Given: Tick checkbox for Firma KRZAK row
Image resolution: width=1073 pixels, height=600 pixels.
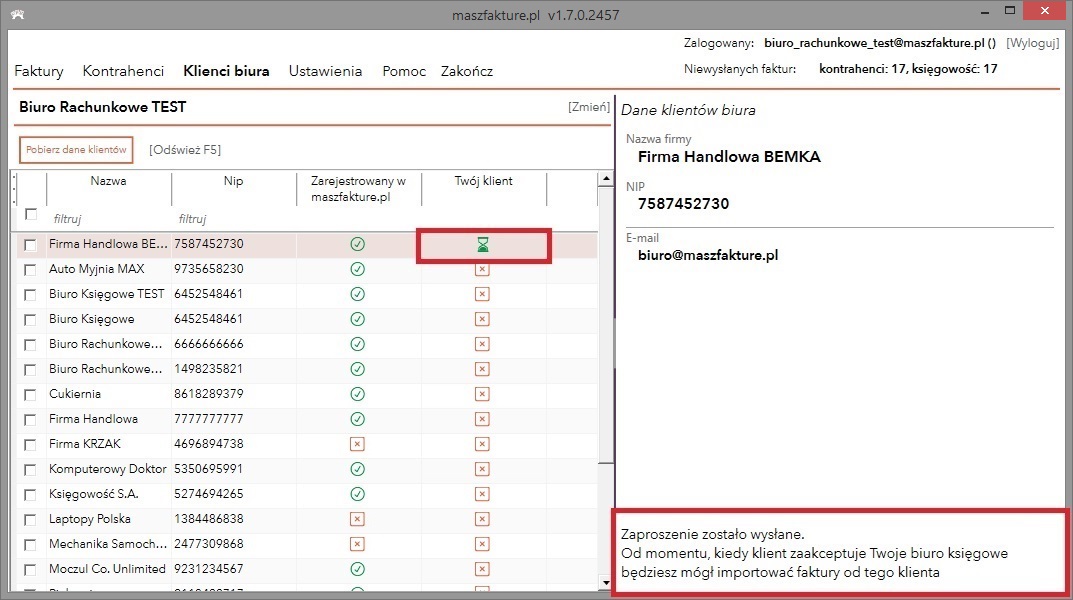Looking at the screenshot, I should [30, 445].
